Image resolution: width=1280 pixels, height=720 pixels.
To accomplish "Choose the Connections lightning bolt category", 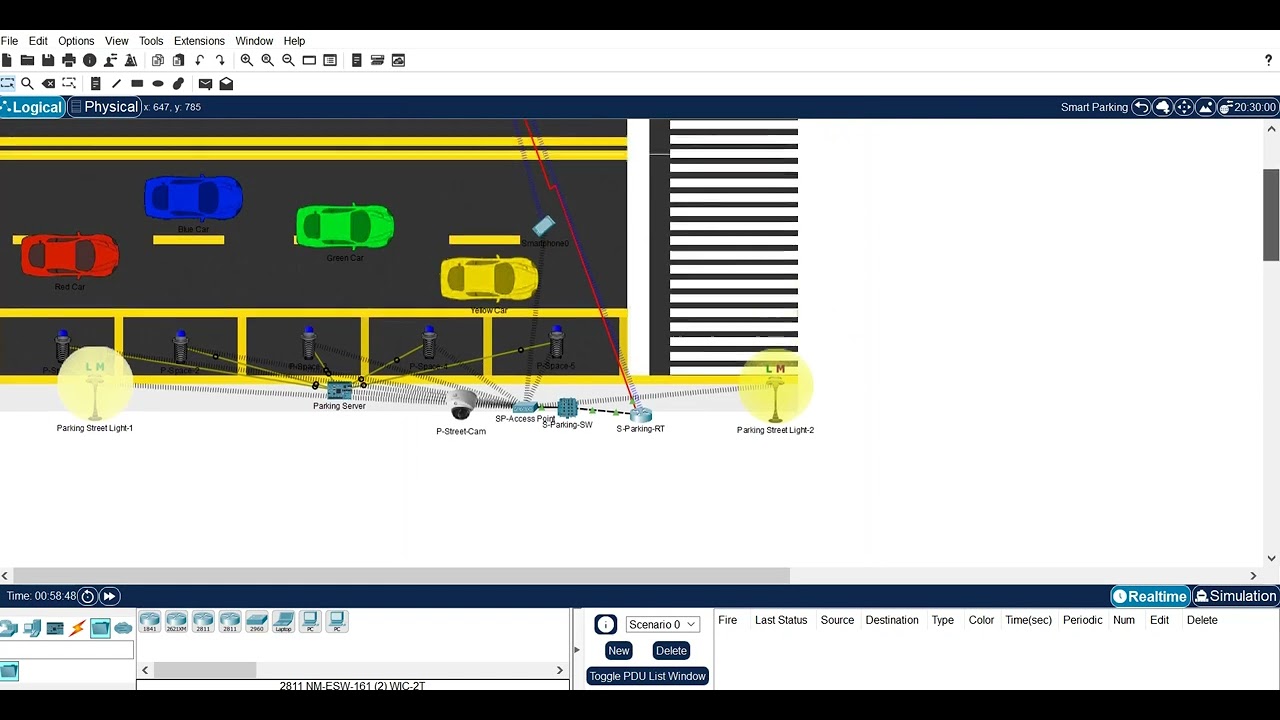I will [x=77, y=628].
